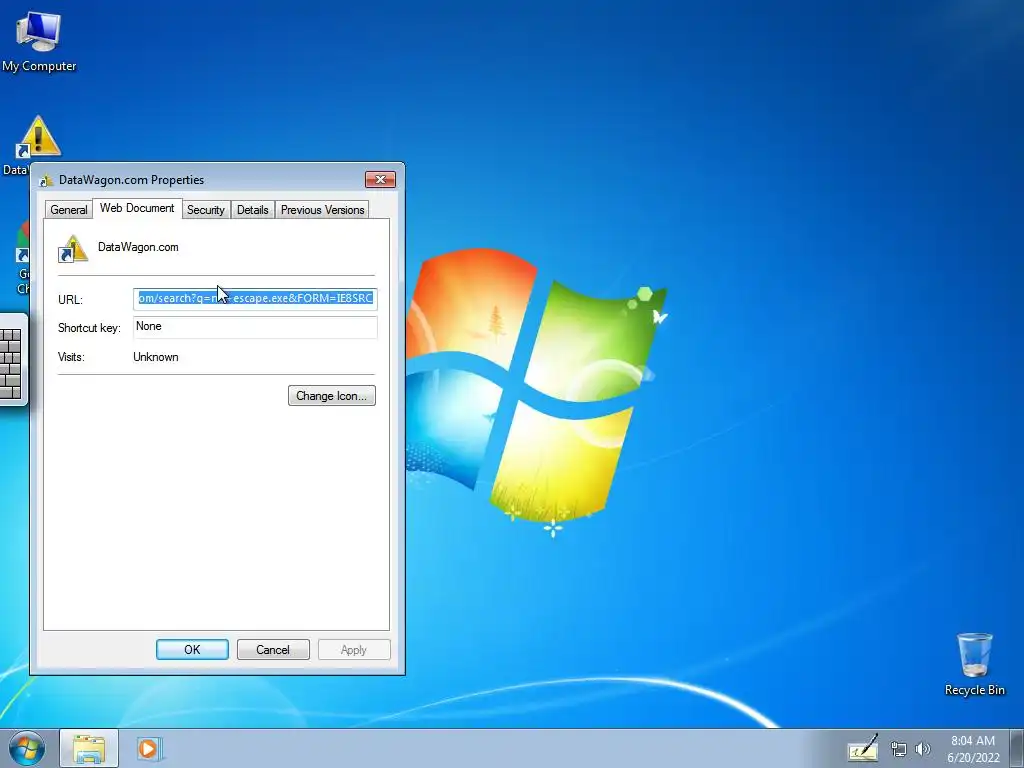Click the on-screen keyboard panel at left edge
The height and width of the screenshot is (768, 1024).
[12, 360]
